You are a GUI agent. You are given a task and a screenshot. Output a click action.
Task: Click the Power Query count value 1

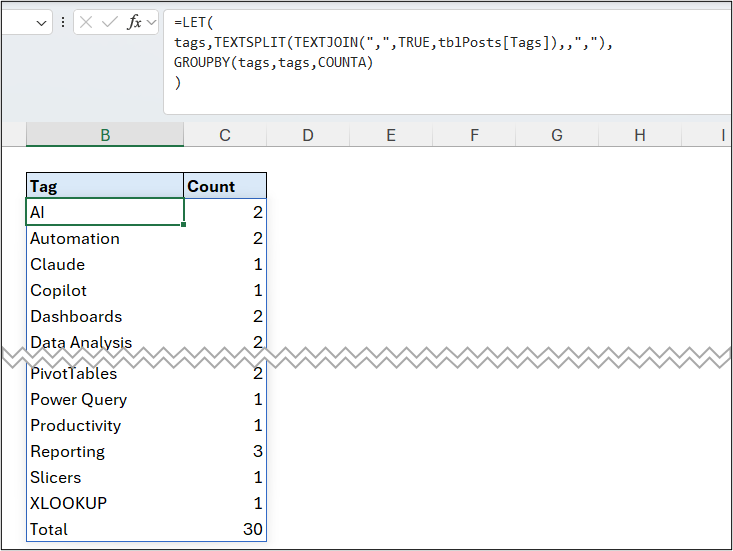point(258,400)
